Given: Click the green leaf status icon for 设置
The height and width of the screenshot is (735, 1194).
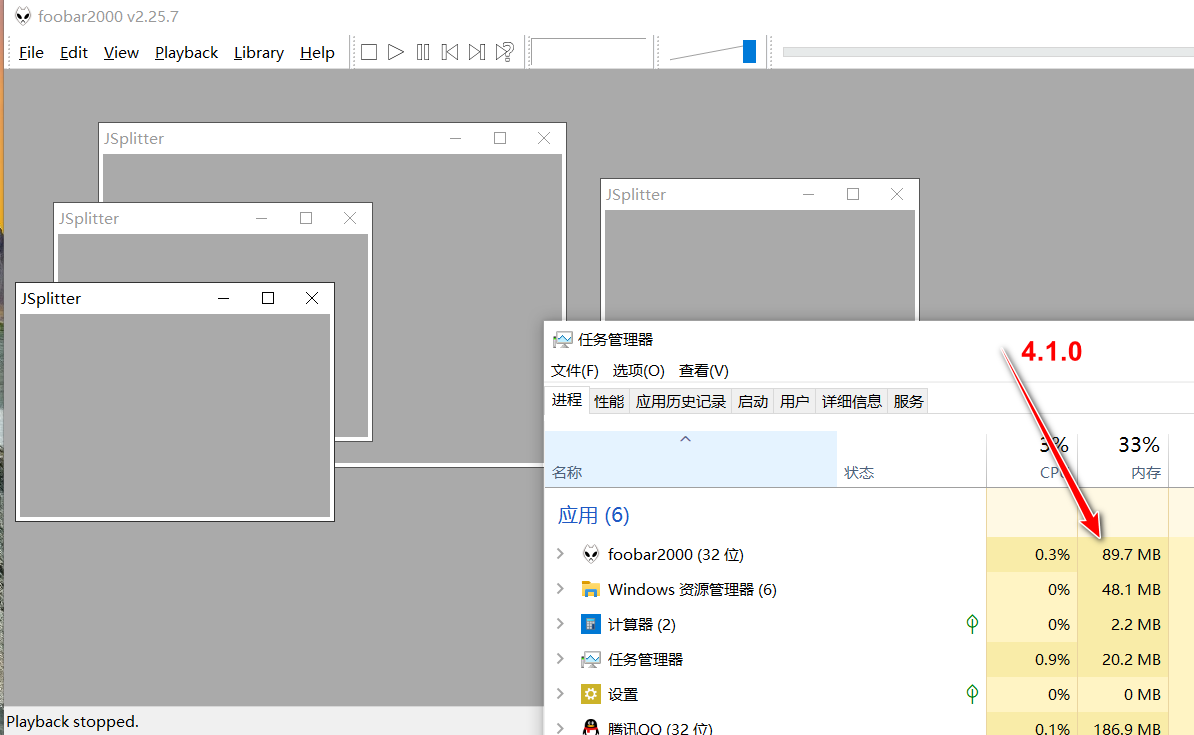Looking at the screenshot, I should pos(972,693).
